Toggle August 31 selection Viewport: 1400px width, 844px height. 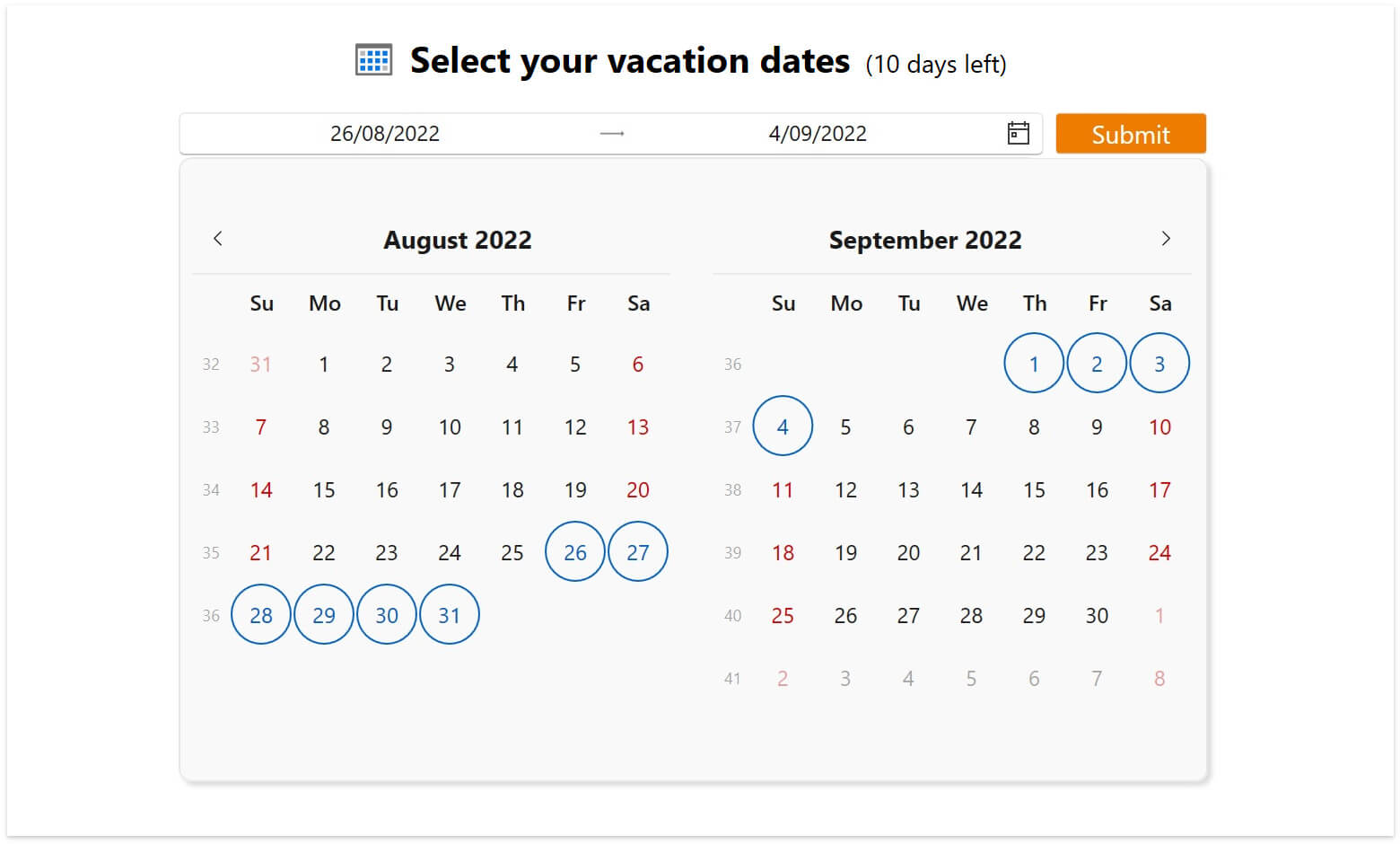pos(450,615)
